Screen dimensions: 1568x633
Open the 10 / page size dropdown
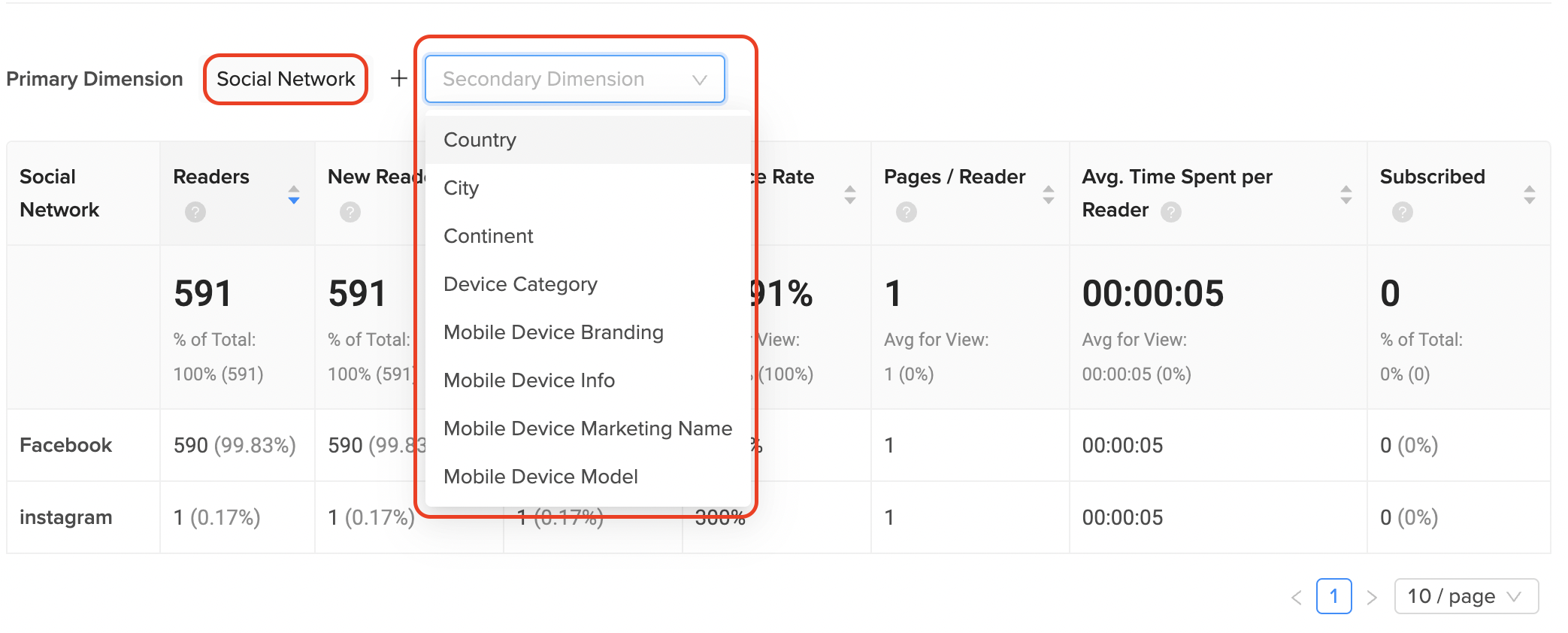click(1466, 596)
